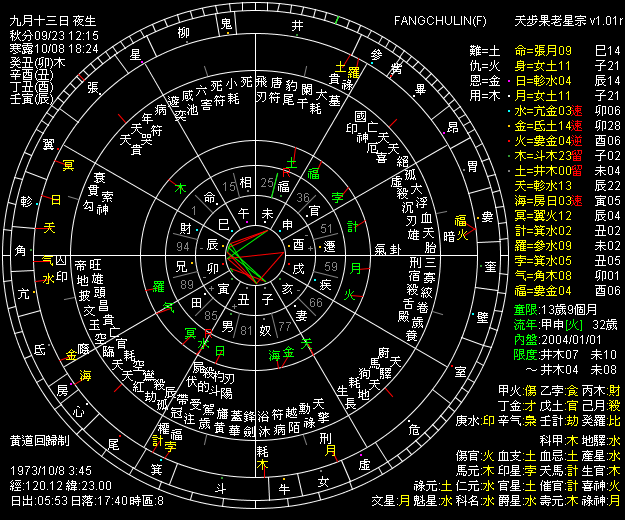
Task: Select the green 木 Jupiter marker near the 命 palace
Action: click(x=181, y=188)
